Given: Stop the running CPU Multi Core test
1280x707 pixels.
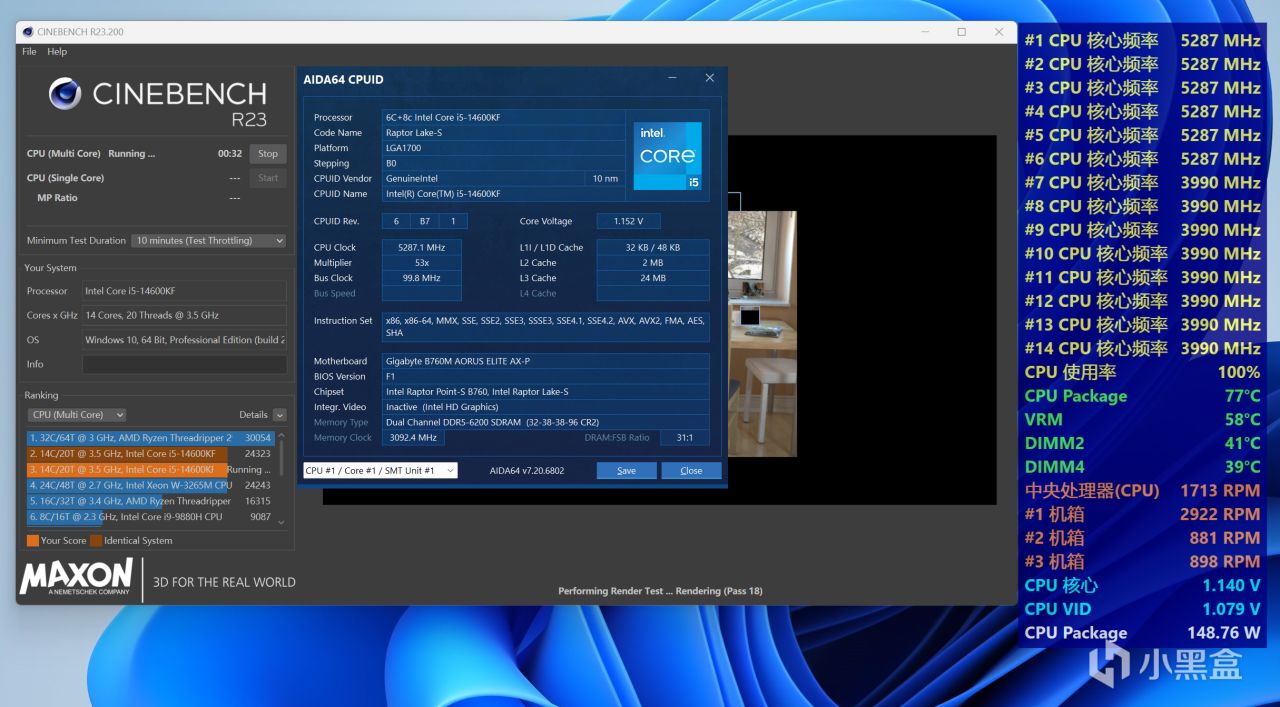Looking at the screenshot, I should pos(268,154).
